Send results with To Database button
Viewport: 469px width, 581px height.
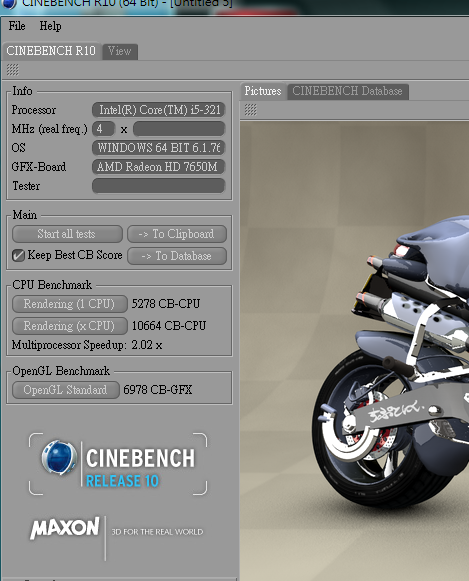pos(177,256)
